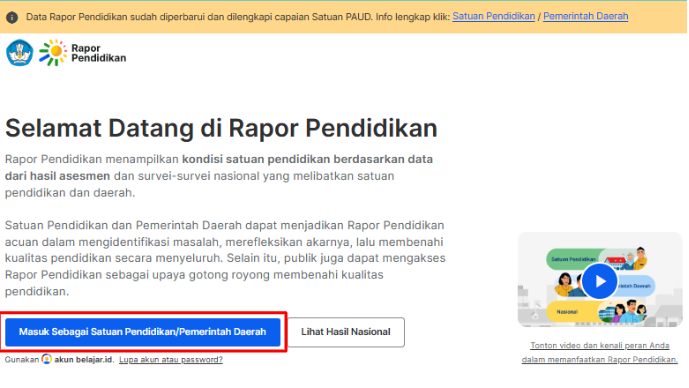Click the 'akun belajar.id' text
689x388 pixels.
[x=83, y=360]
